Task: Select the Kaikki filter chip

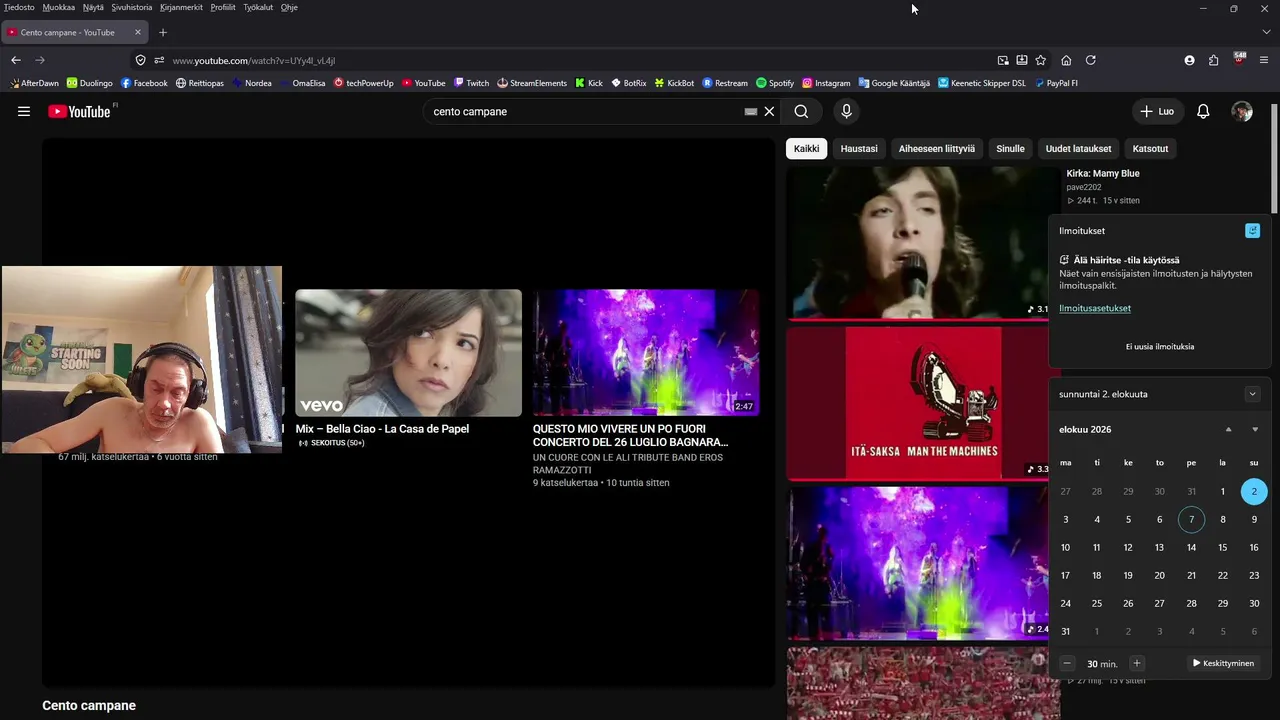Action: (x=806, y=149)
